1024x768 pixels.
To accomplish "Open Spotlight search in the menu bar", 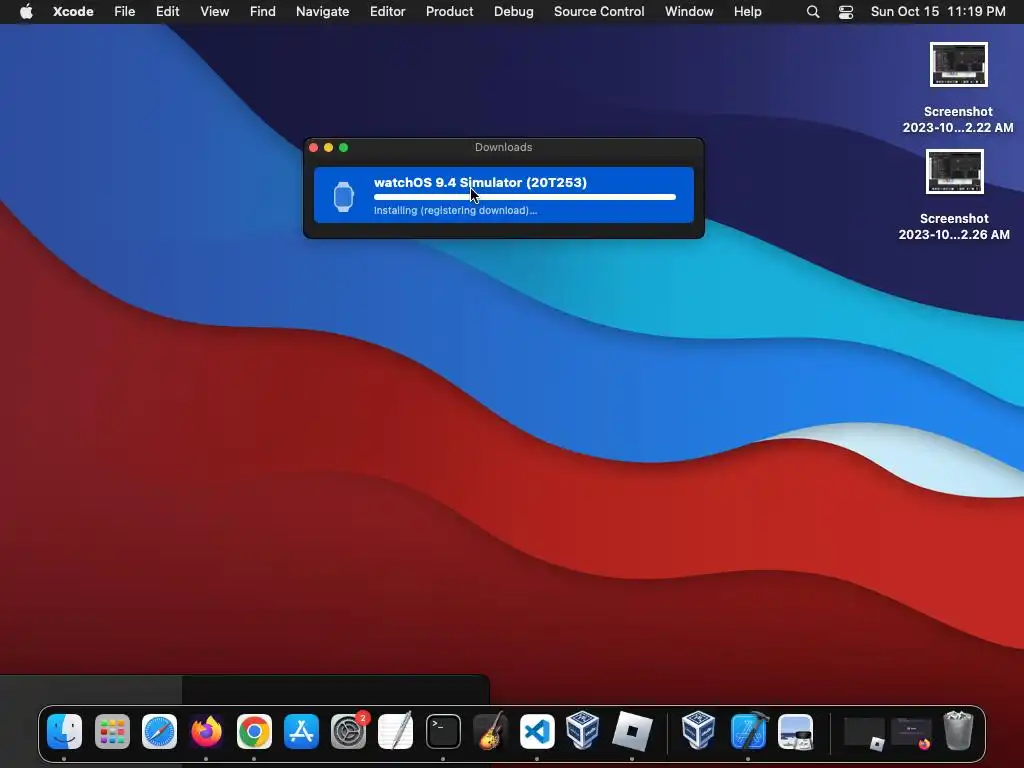I will pyautogui.click(x=812, y=12).
